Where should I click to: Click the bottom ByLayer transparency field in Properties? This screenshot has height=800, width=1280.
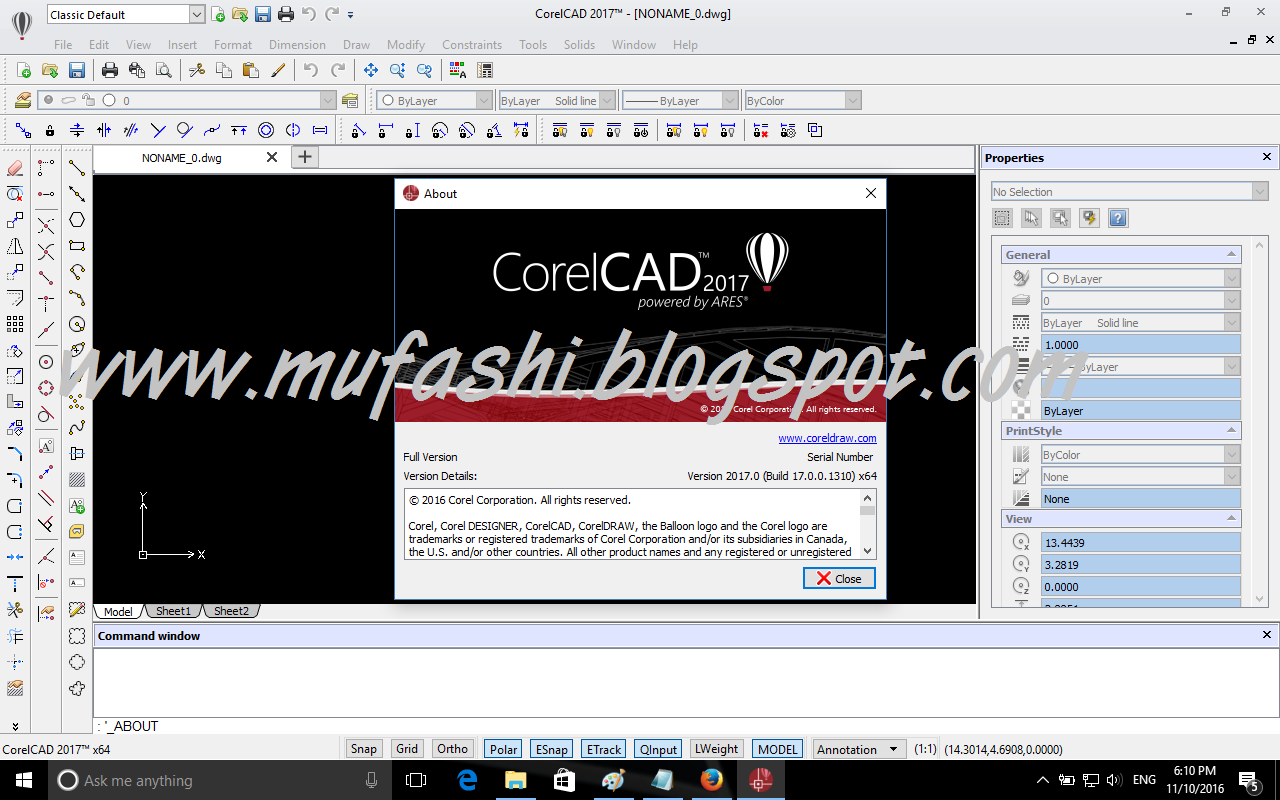point(1140,411)
